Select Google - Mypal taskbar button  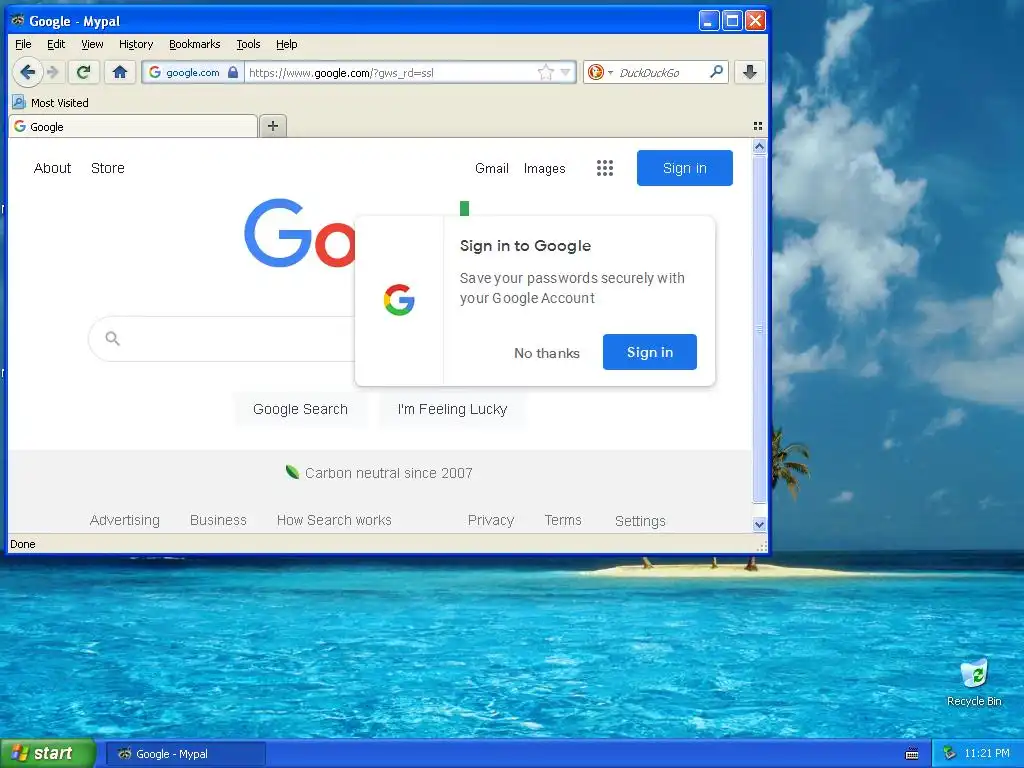click(186, 754)
